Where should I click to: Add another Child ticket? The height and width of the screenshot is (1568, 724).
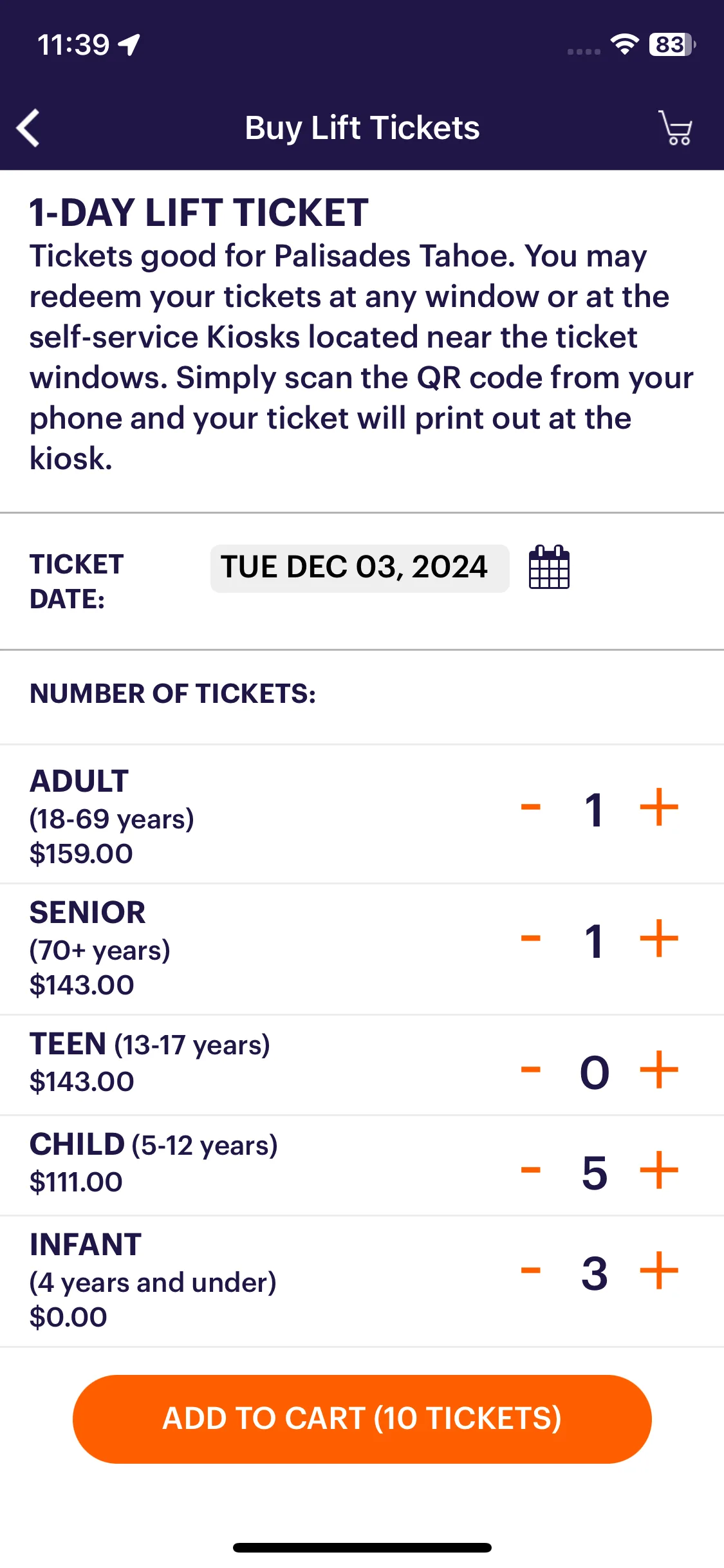point(659,1170)
